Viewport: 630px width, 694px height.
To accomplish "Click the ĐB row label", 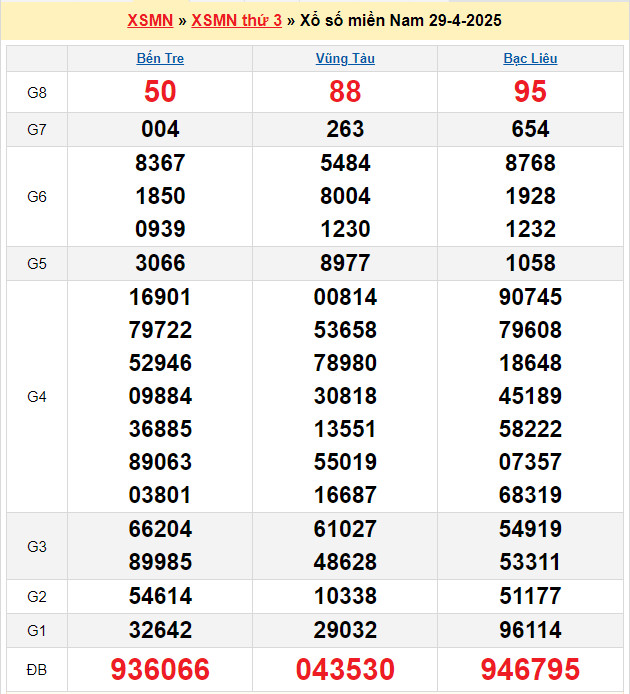I will pos(37,669).
